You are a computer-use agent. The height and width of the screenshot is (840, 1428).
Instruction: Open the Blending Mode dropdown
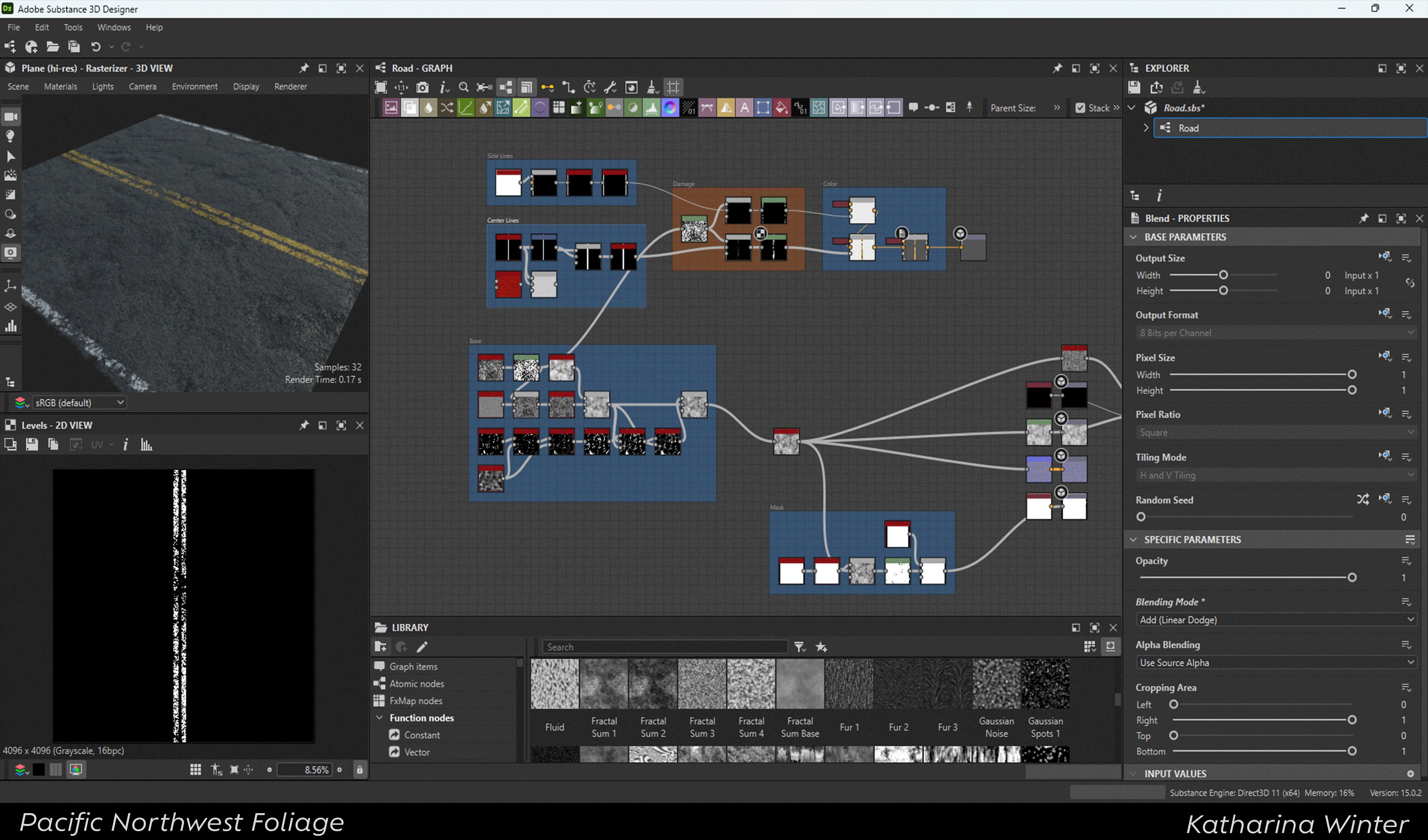tap(1275, 620)
